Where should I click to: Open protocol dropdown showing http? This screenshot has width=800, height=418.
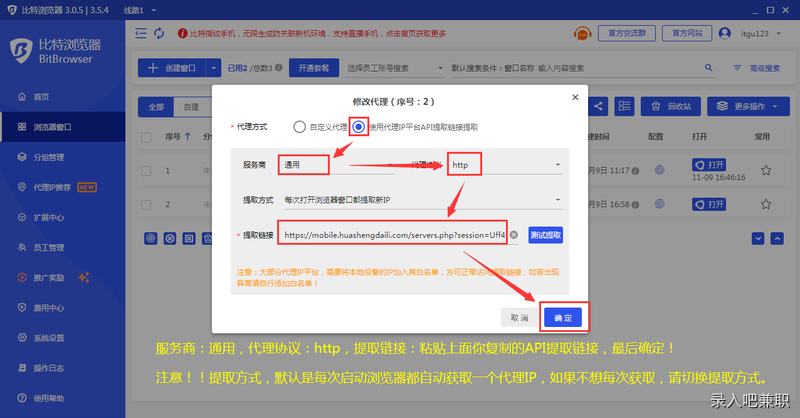506,165
